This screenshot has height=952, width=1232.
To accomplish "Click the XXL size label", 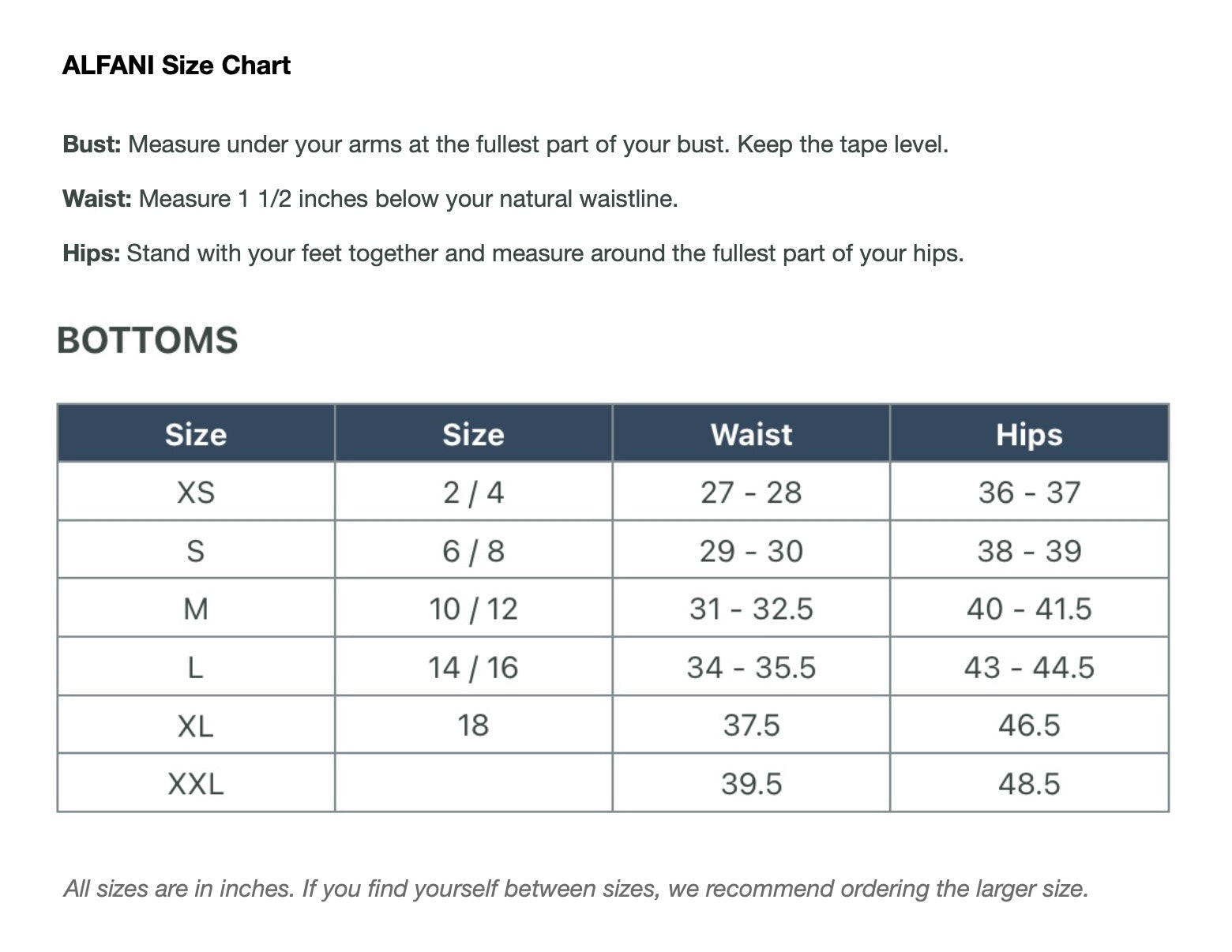I will [196, 784].
